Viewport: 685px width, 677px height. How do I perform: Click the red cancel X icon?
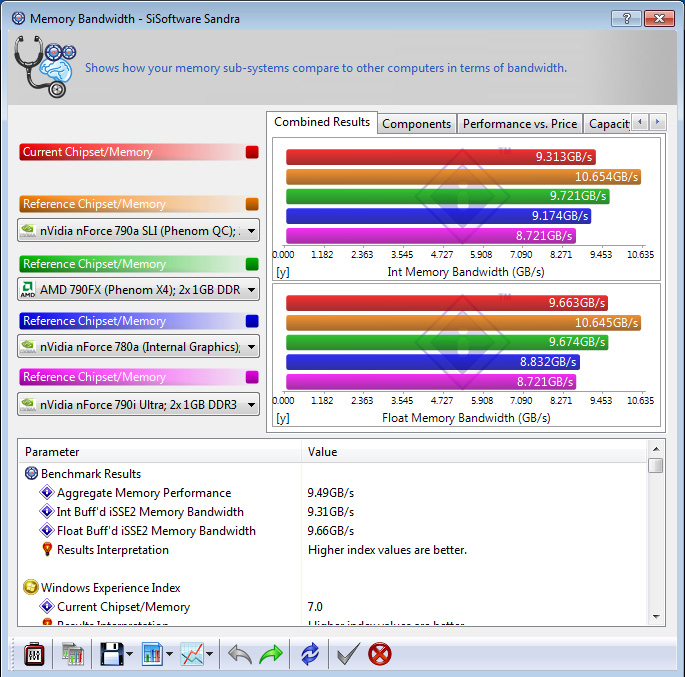pyautogui.click(x=380, y=654)
